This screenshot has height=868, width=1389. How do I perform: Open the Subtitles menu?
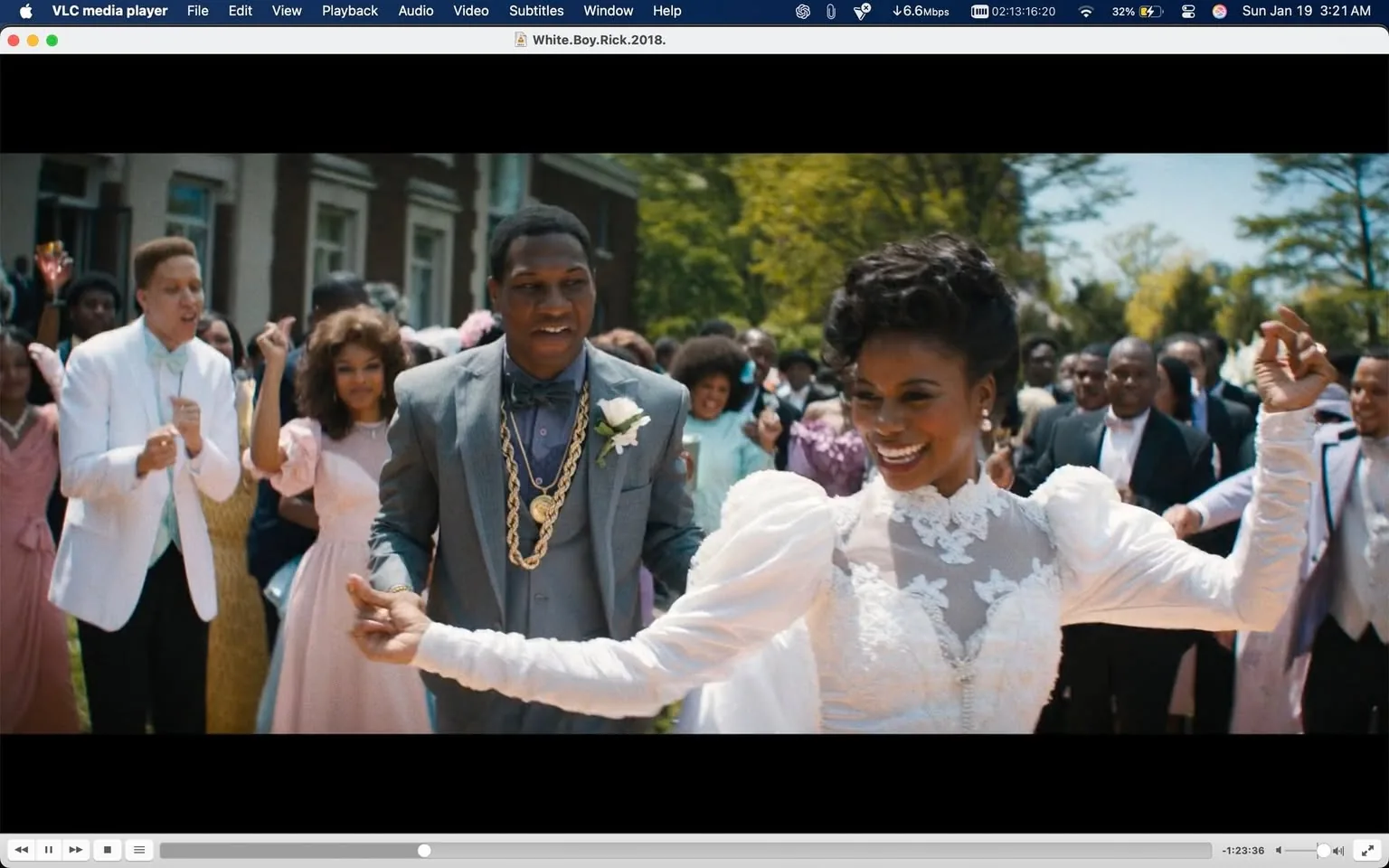tap(535, 11)
